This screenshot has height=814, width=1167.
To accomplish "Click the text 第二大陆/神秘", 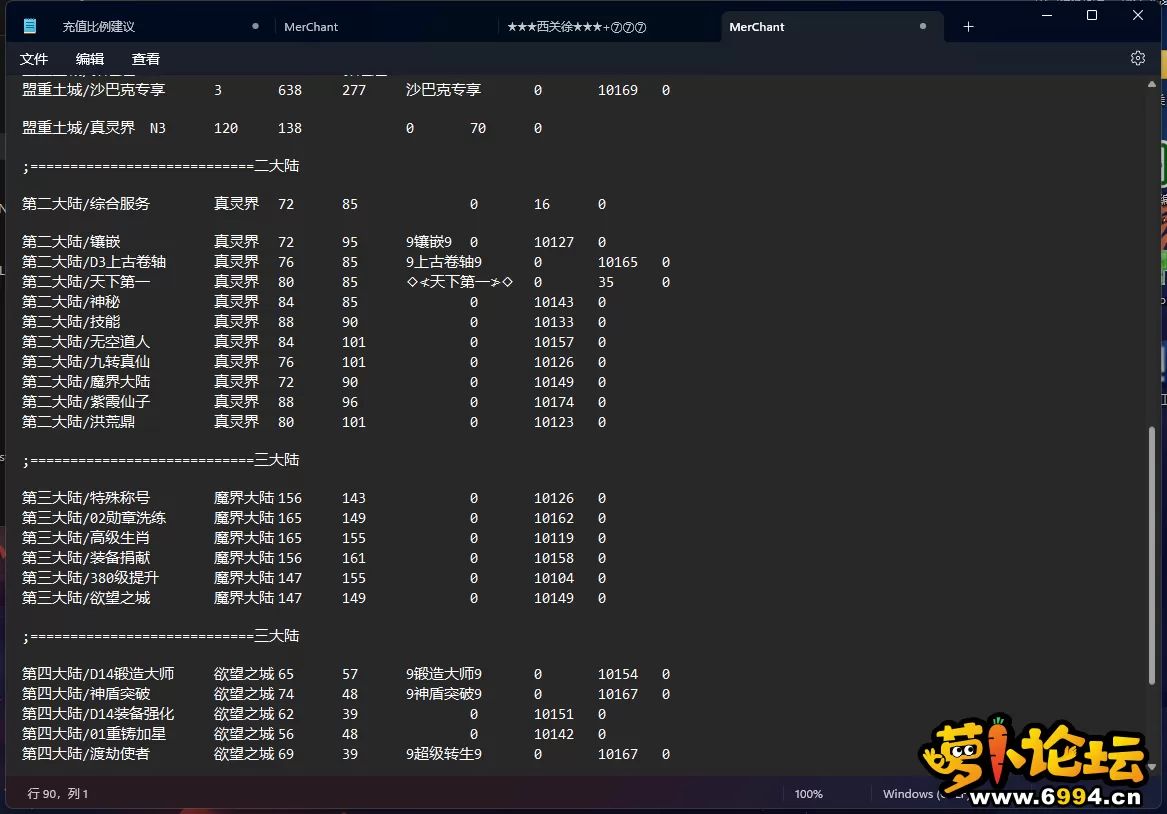I will [71, 302].
